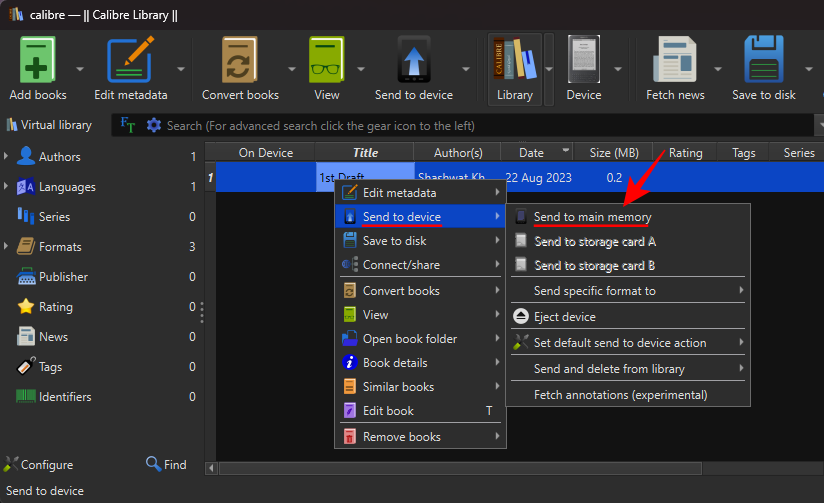Click the Find button in tag browser
The width and height of the screenshot is (824, 503).
pyautogui.click(x=166, y=465)
